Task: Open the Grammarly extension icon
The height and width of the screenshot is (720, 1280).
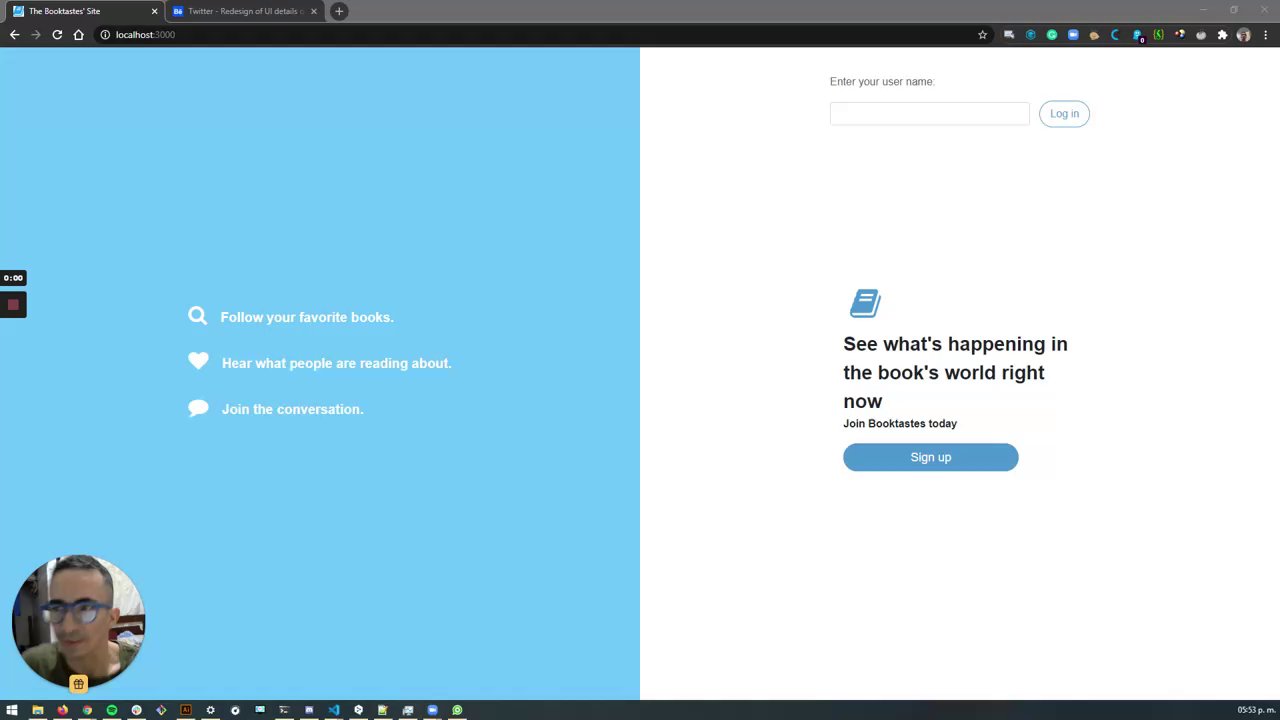Action: (1052, 34)
